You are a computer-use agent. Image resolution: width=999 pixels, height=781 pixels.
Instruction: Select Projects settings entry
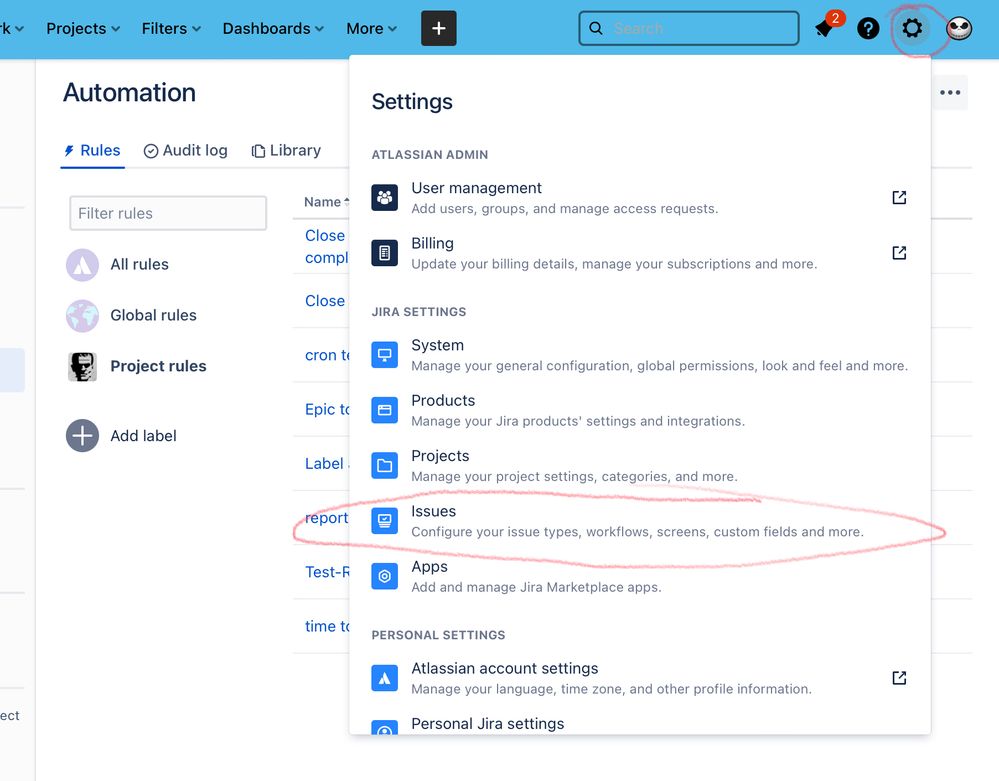click(639, 466)
